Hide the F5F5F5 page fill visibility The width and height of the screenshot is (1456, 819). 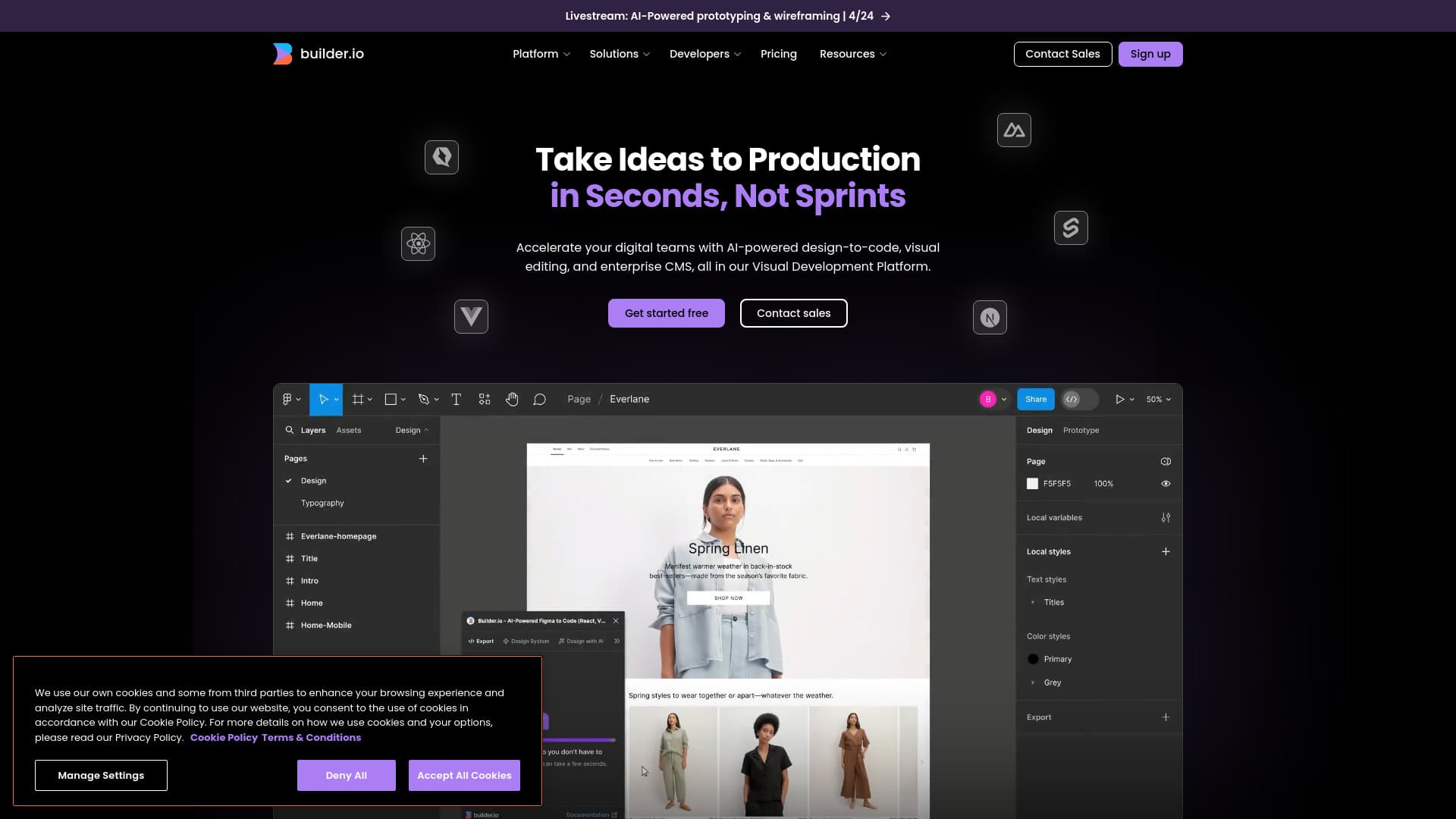tap(1166, 483)
